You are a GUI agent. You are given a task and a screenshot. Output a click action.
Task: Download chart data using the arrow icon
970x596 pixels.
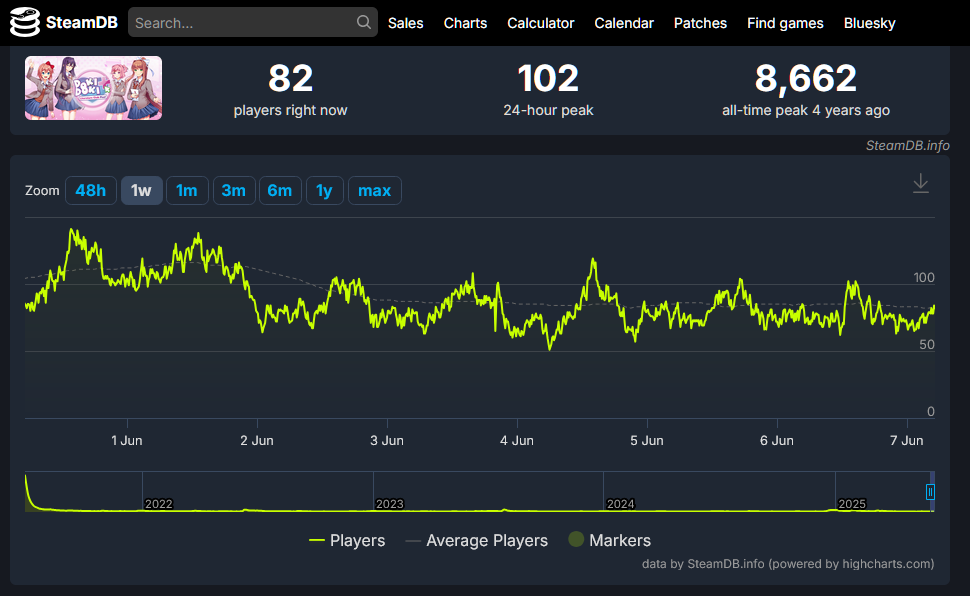[x=921, y=183]
